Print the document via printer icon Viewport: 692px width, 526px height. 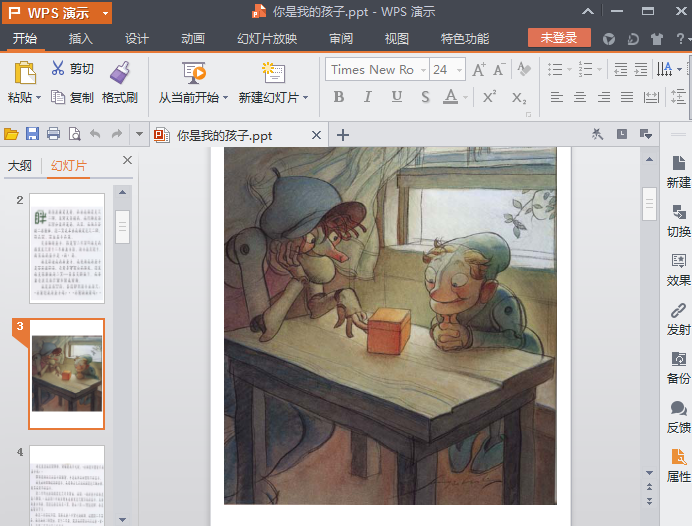tap(53, 134)
